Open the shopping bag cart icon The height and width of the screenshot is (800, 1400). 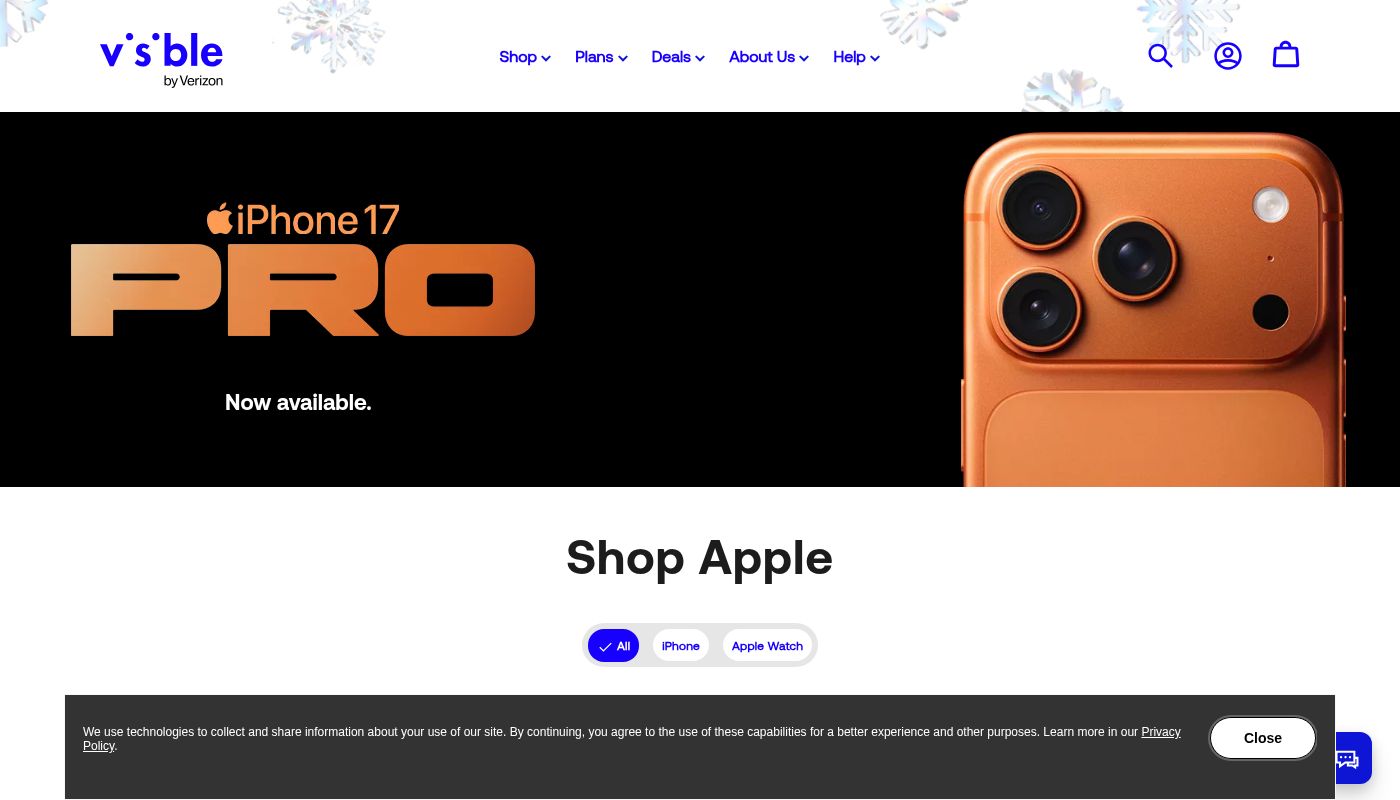tap(1286, 55)
